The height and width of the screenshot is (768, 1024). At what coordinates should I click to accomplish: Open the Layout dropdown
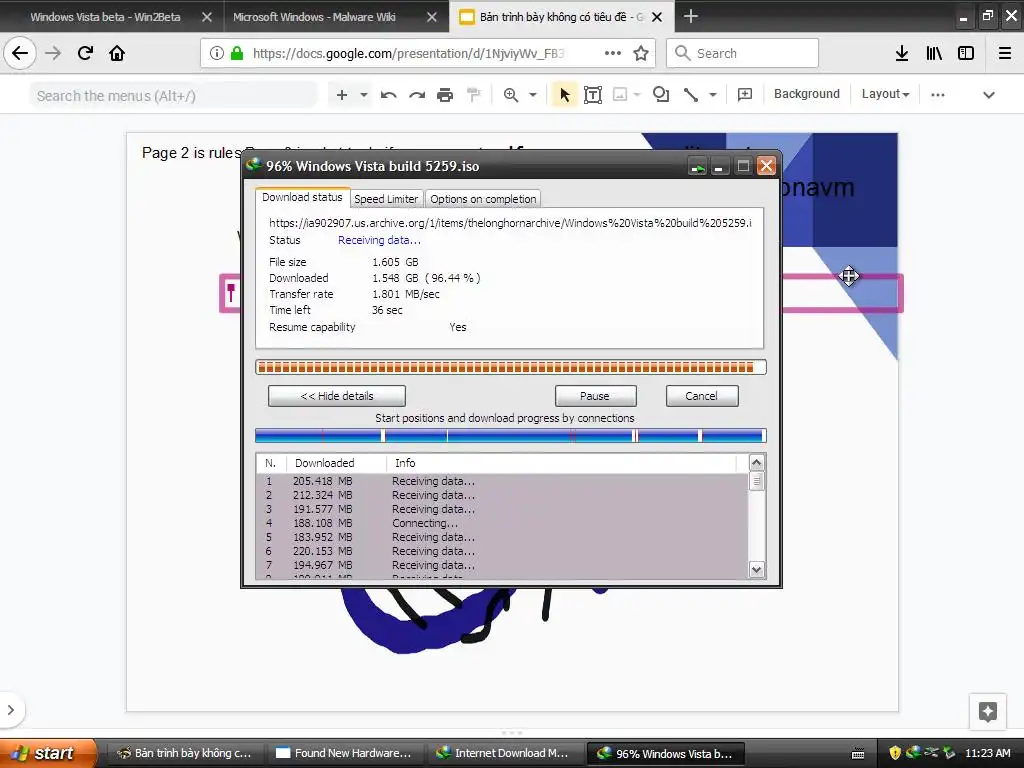(x=885, y=94)
